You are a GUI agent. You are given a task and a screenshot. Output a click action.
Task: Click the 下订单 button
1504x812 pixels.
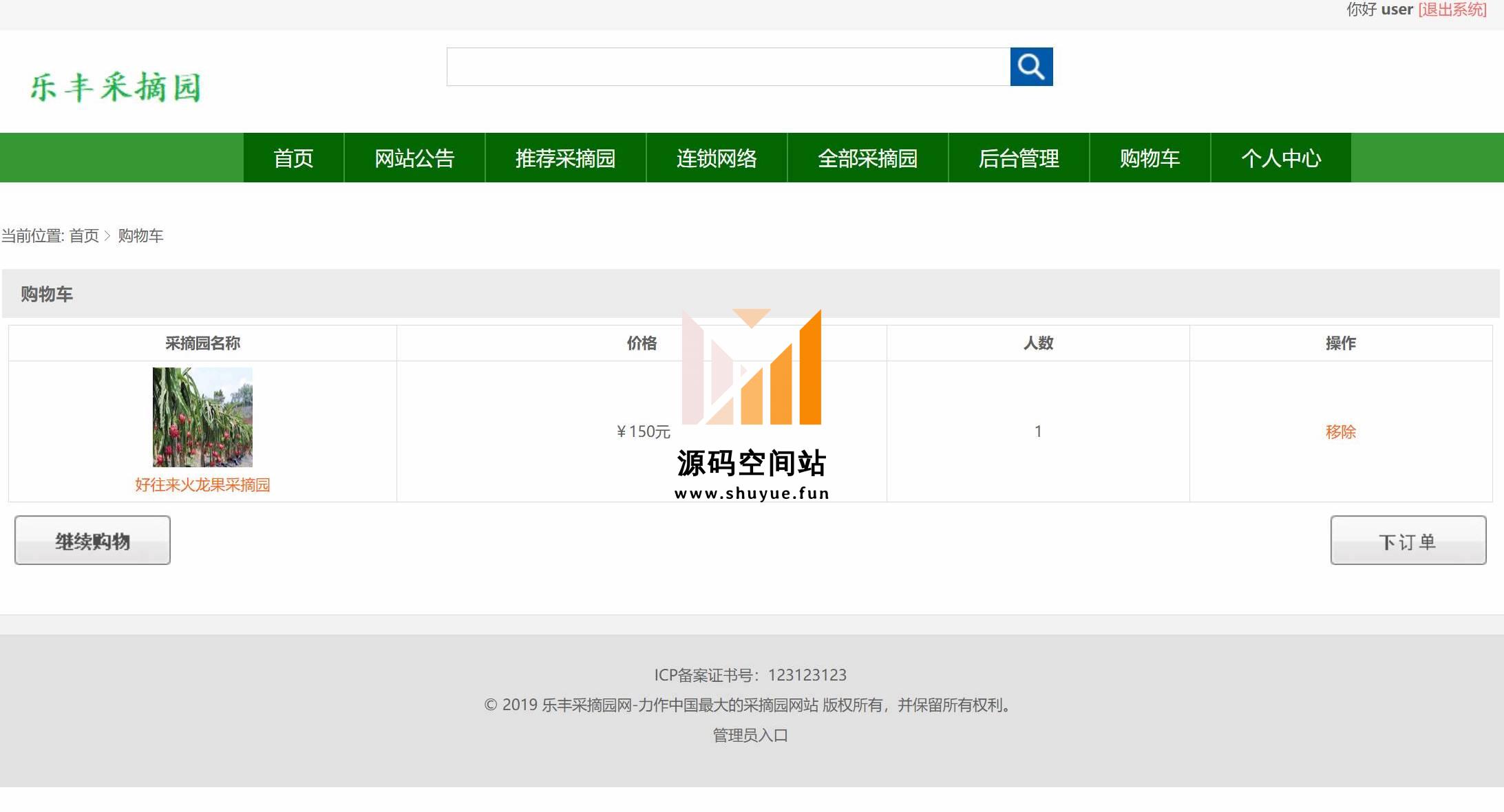point(1408,540)
